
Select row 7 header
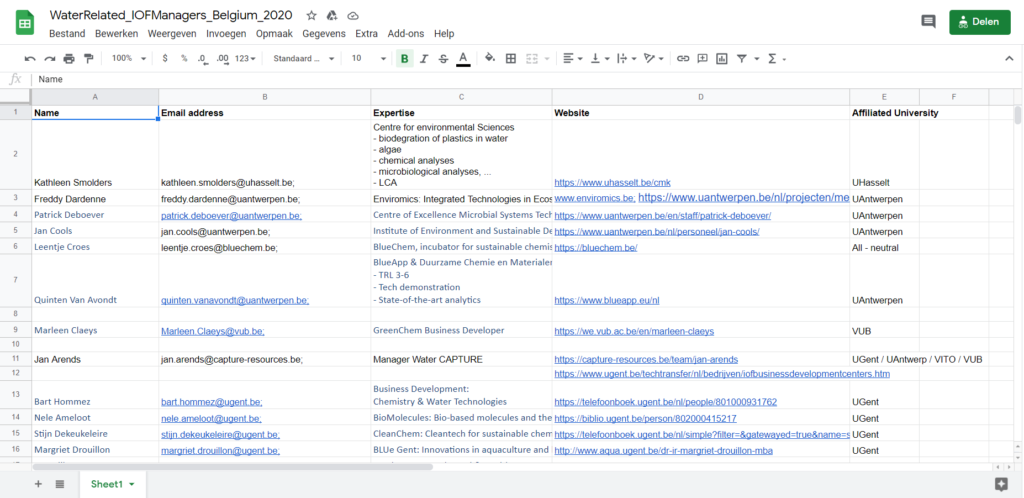click(x=15, y=281)
